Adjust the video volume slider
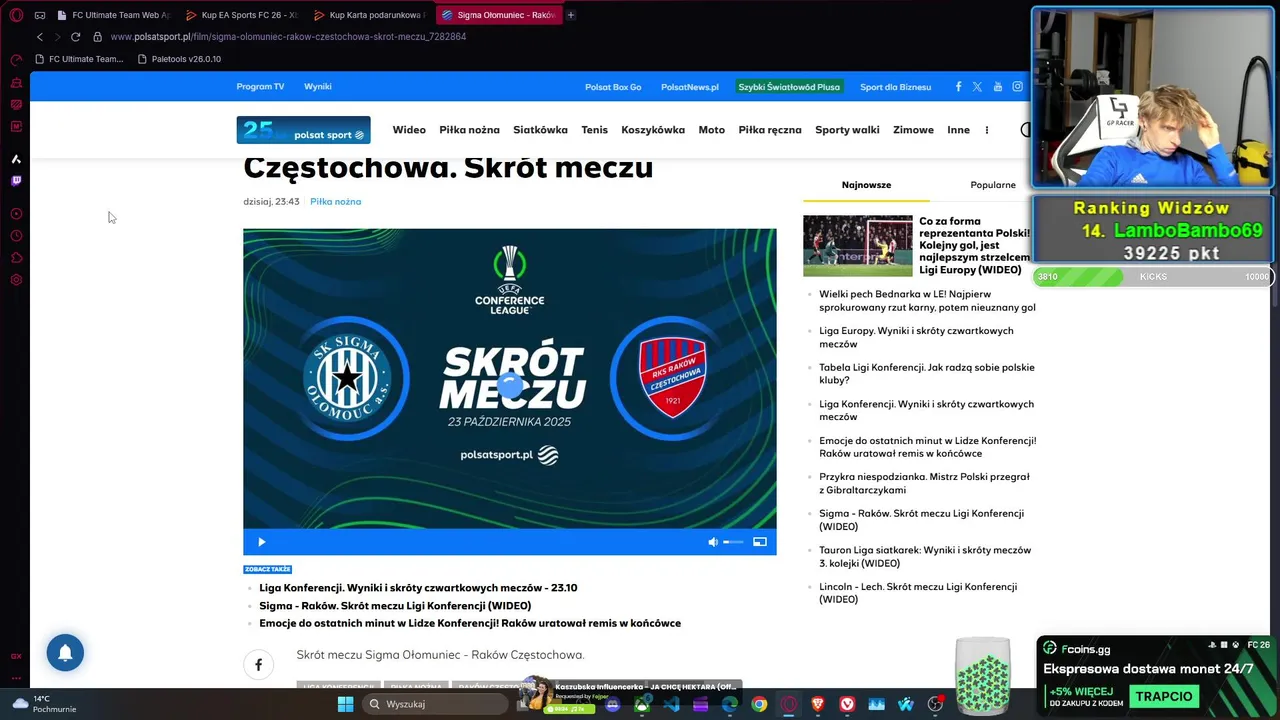The width and height of the screenshot is (1280, 720). point(734,542)
